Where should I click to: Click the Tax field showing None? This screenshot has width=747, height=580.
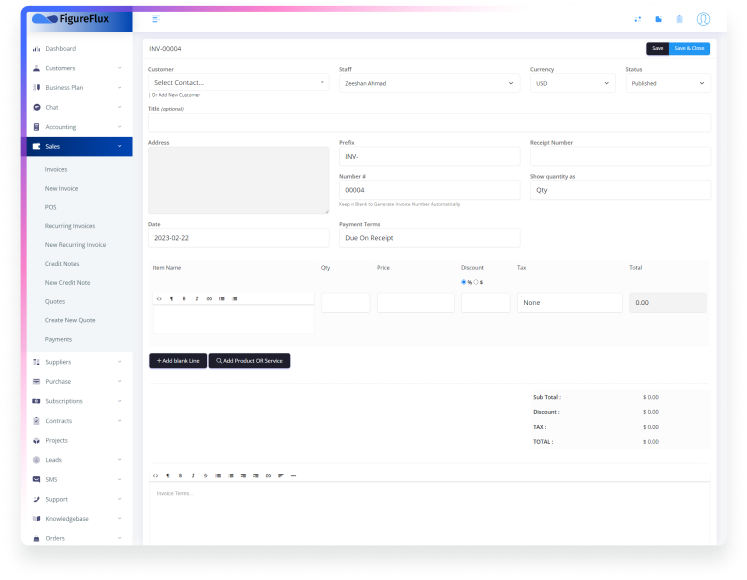tap(570, 303)
